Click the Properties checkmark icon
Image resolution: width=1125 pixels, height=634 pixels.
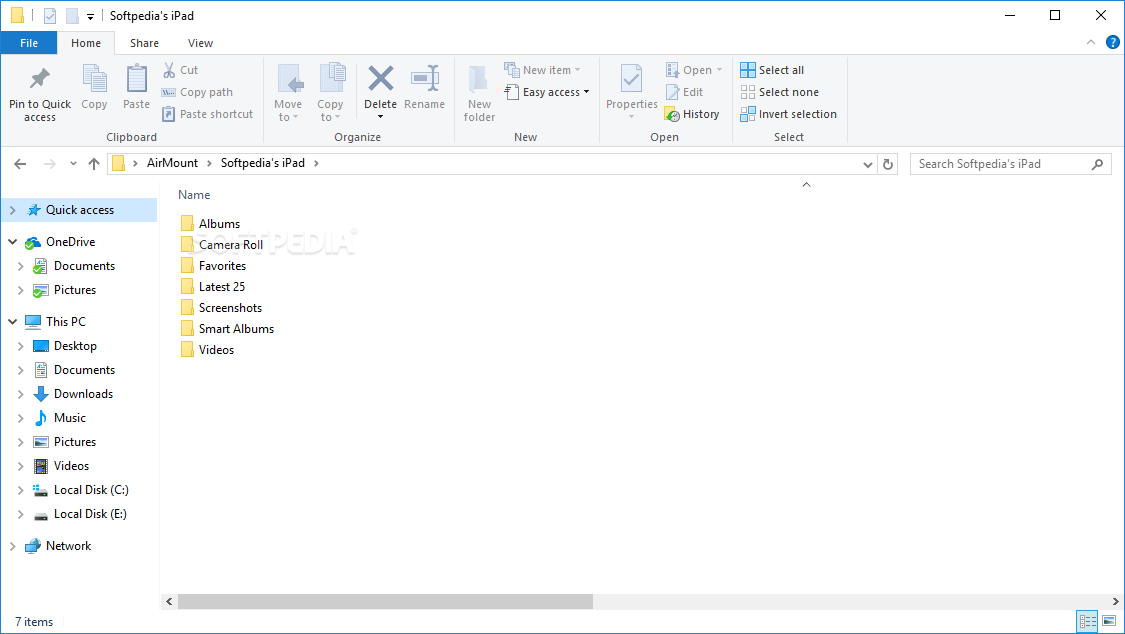(631, 78)
